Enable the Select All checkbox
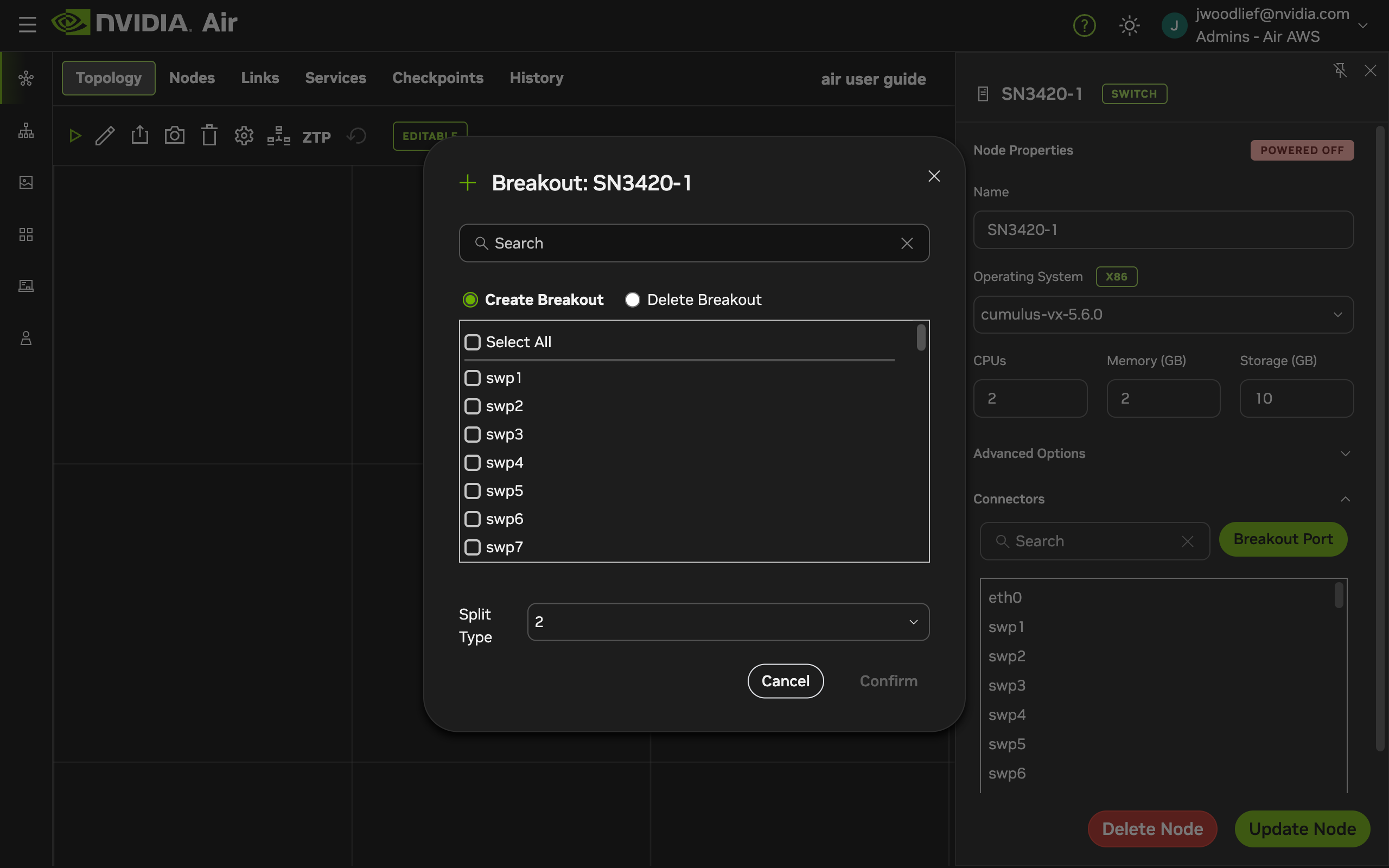Viewport: 1389px width, 868px height. pyautogui.click(x=472, y=342)
